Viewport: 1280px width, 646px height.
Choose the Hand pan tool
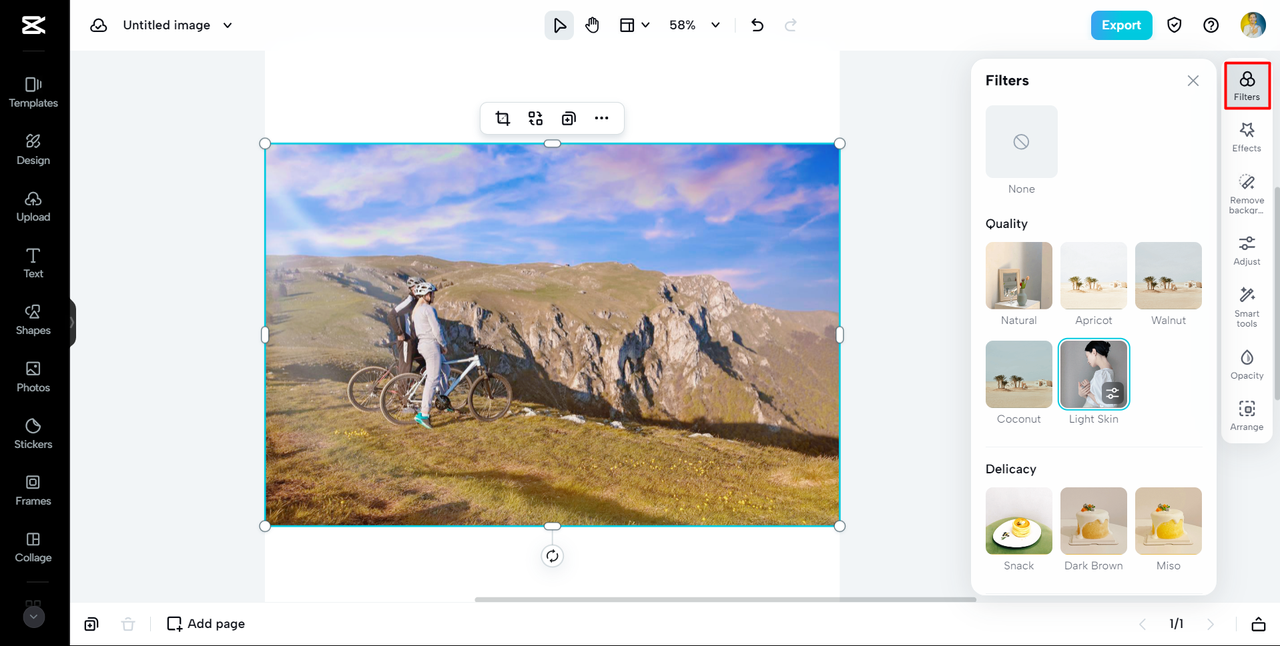click(592, 25)
